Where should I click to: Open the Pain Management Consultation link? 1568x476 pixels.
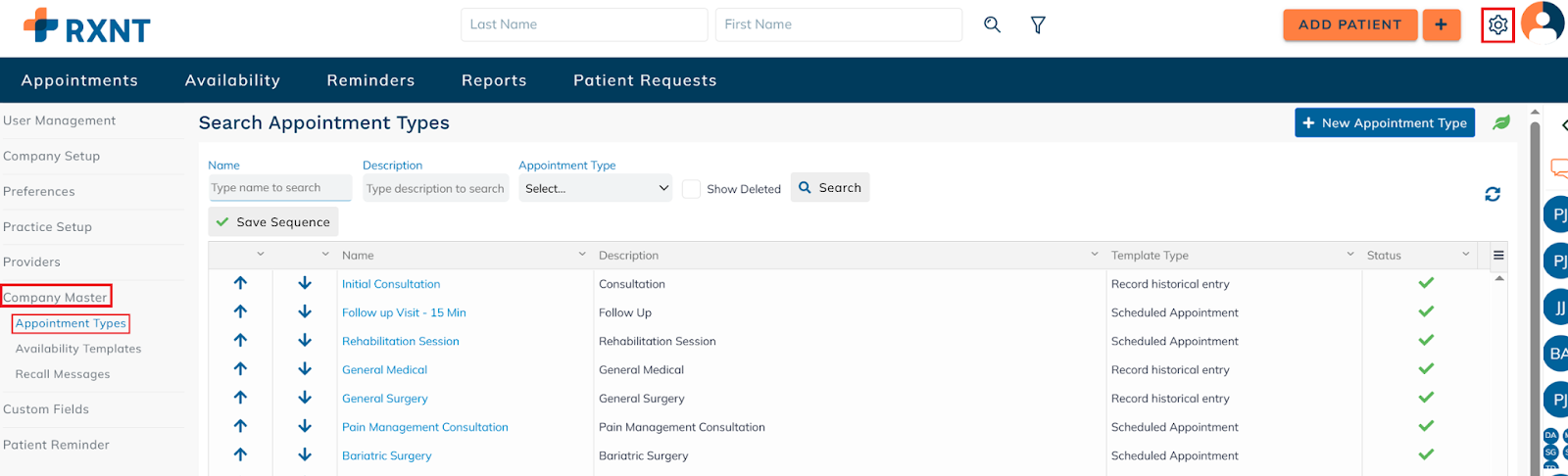(424, 427)
